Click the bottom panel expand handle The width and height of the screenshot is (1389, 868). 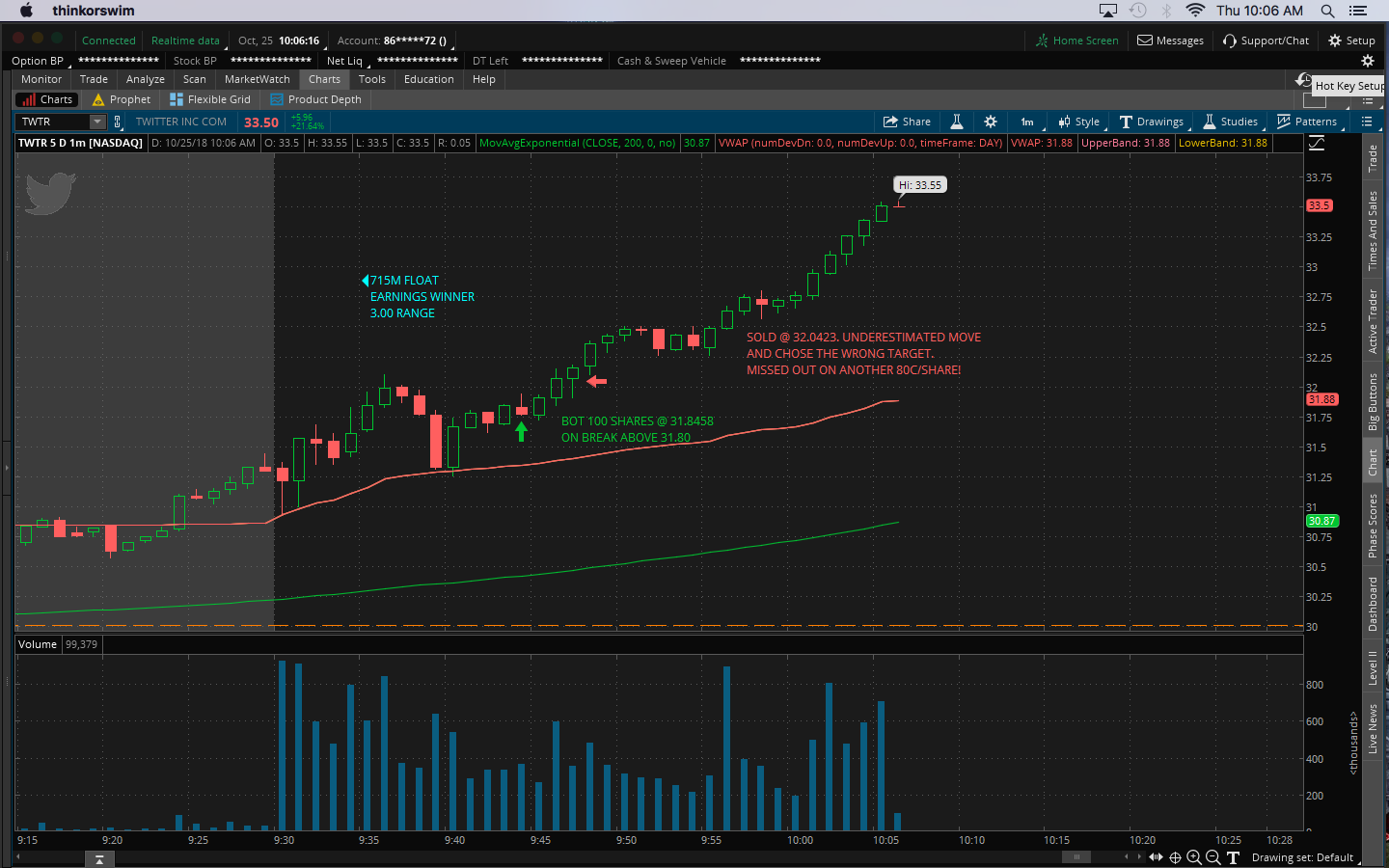click(x=99, y=859)
